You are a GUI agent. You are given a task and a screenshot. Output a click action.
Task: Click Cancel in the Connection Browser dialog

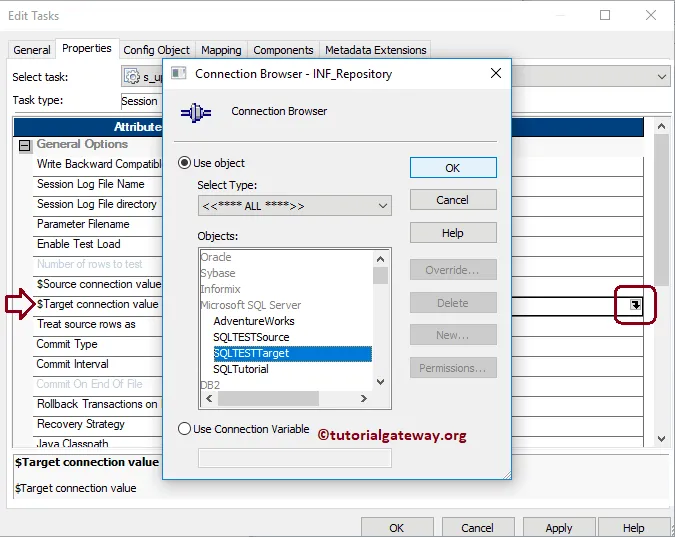(x=452, y=200)
